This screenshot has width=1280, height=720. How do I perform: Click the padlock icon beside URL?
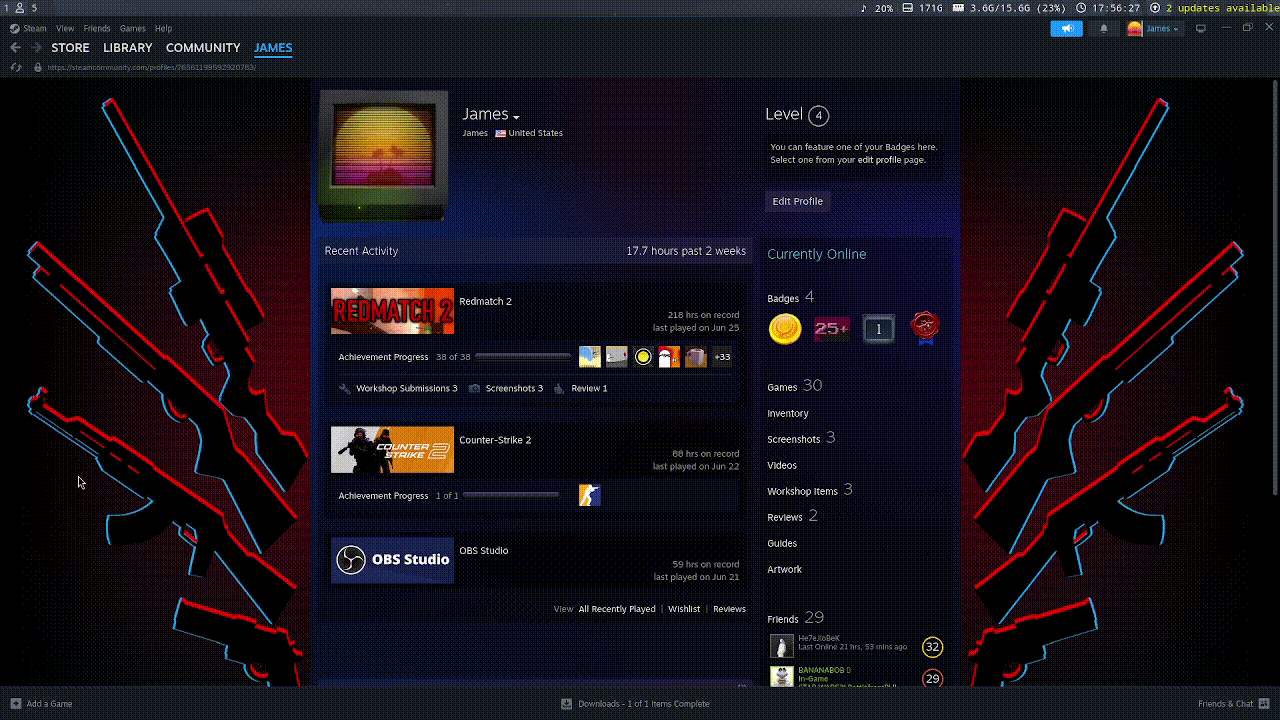(38, 68)
